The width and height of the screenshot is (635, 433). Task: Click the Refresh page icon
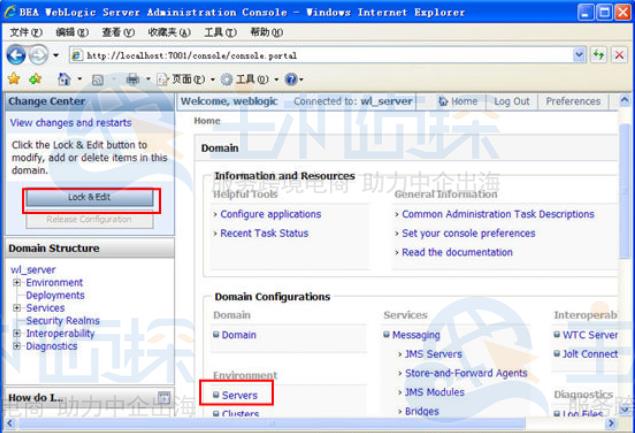pos(599,55)
